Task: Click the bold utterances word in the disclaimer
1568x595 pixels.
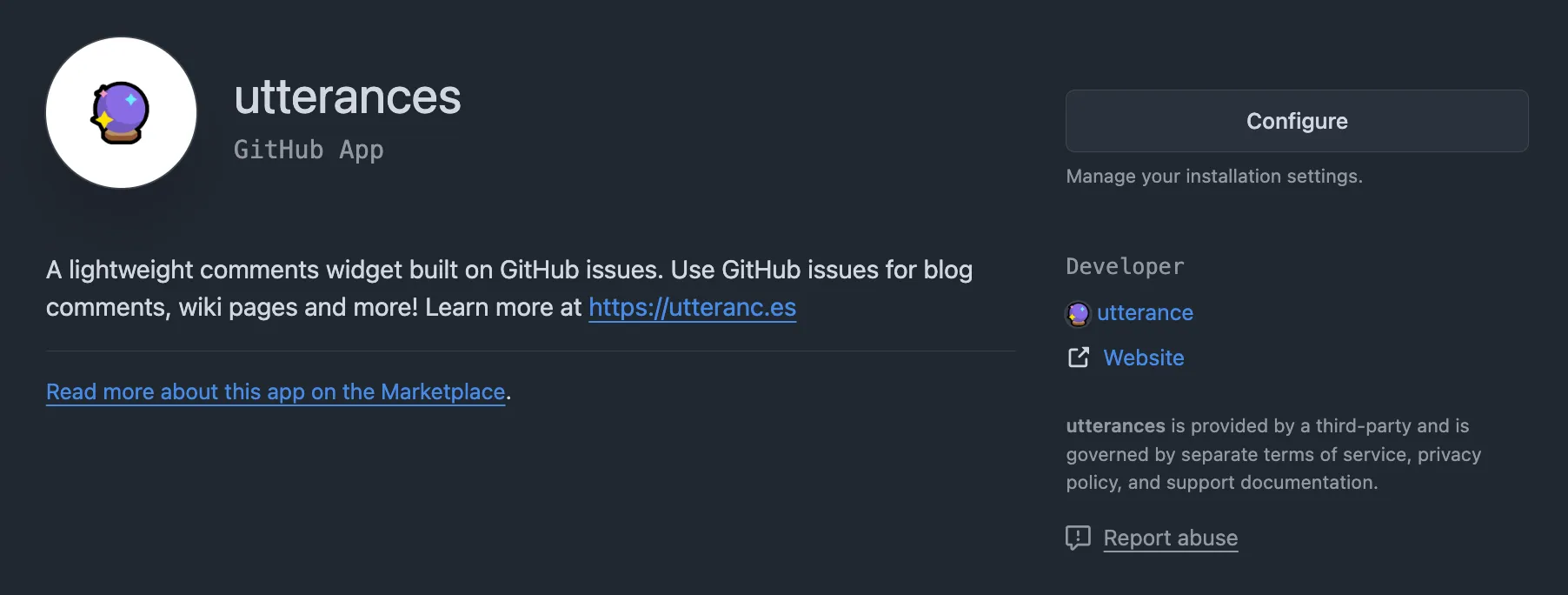Action: point(1115,426)
